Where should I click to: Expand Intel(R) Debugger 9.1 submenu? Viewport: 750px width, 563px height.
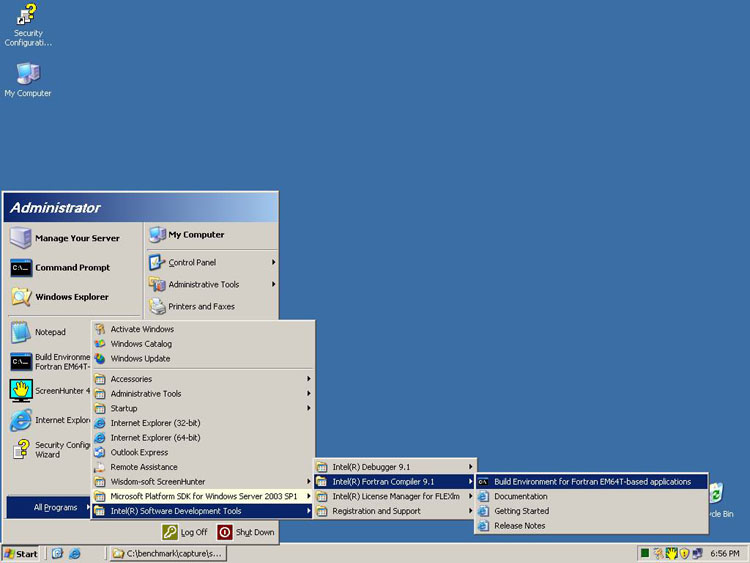393,467
